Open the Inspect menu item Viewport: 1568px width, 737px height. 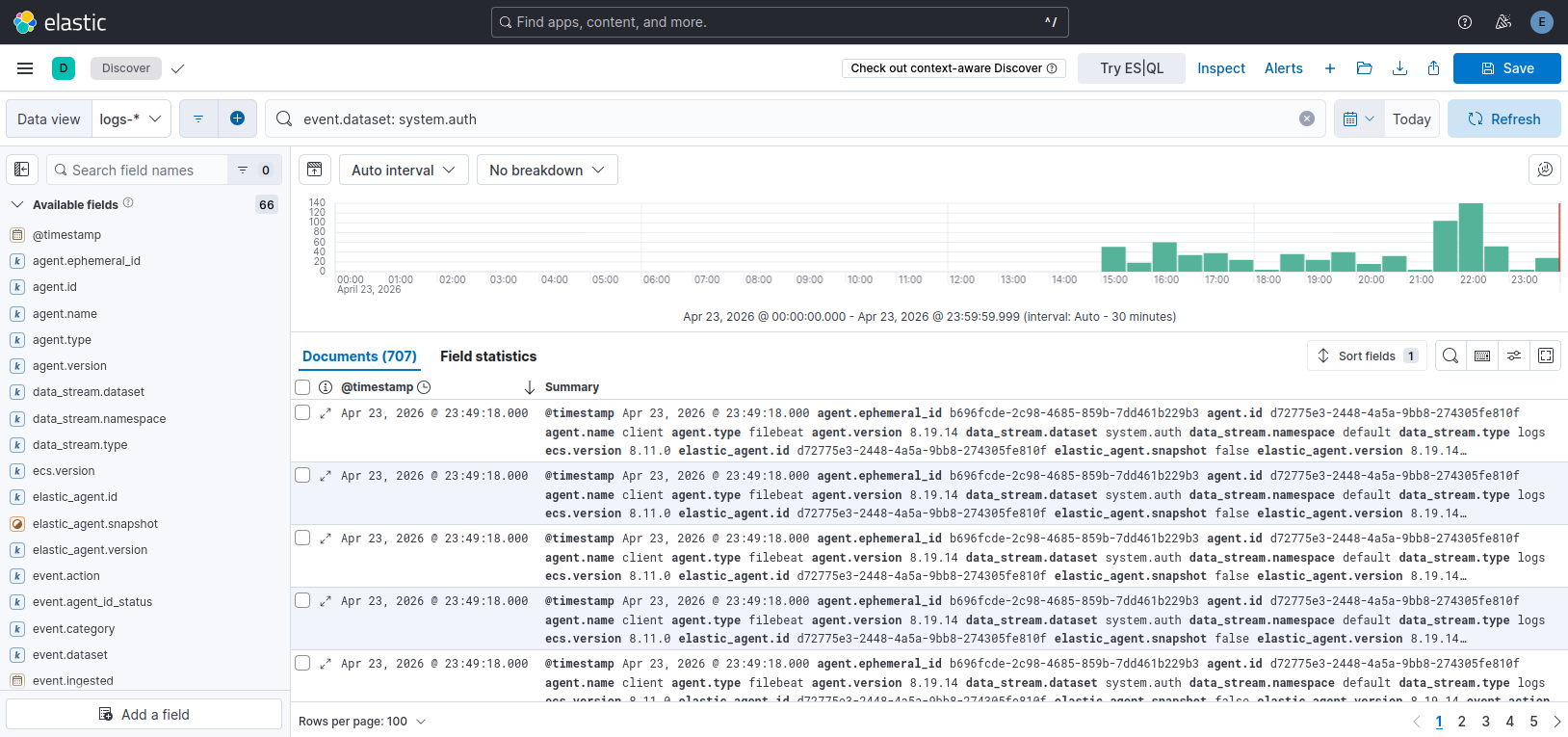pos(1220,68)
